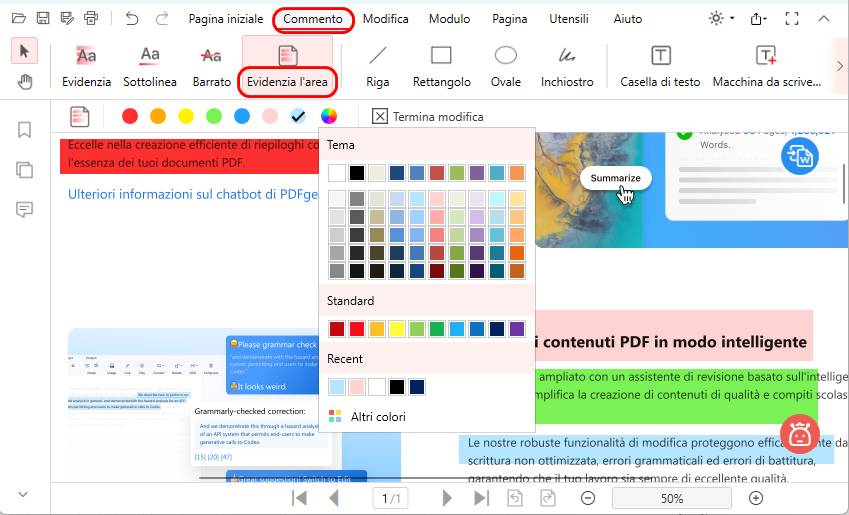Viewport: 849px width, 515px height.
Task: Choose the Barrato strikethrough tool
Action: [x=212, y=67]
